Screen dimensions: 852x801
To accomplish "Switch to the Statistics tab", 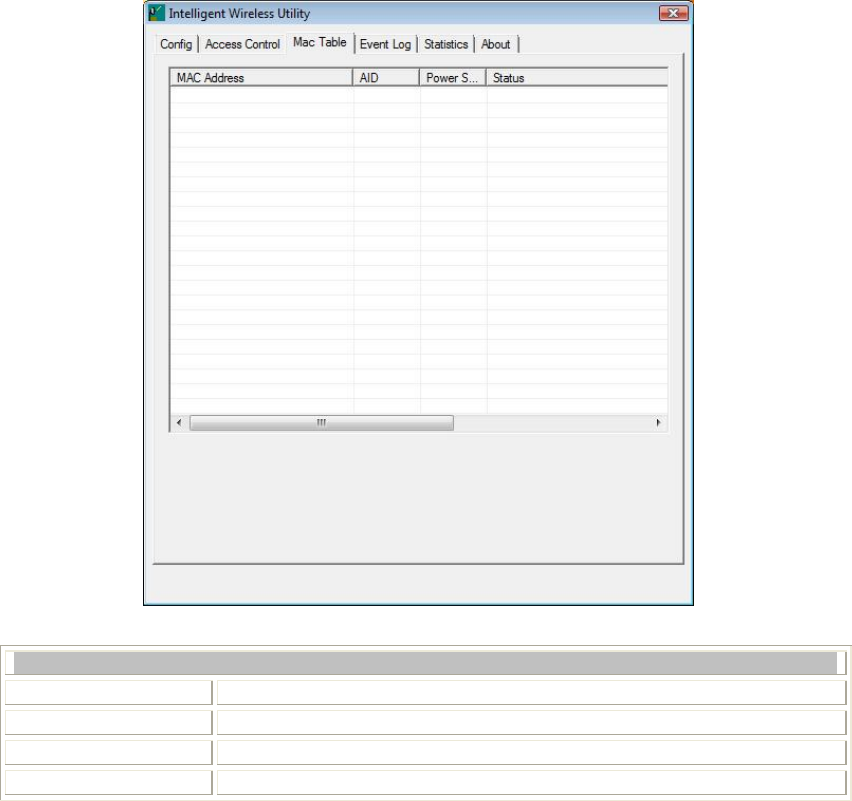I will pyautogui.click(x=446, y=44).
